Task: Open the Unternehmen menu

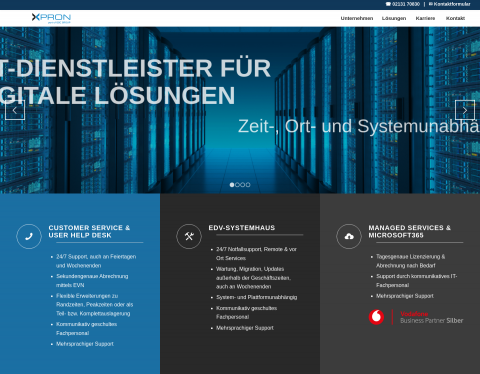Action: (x=357, y=18)
